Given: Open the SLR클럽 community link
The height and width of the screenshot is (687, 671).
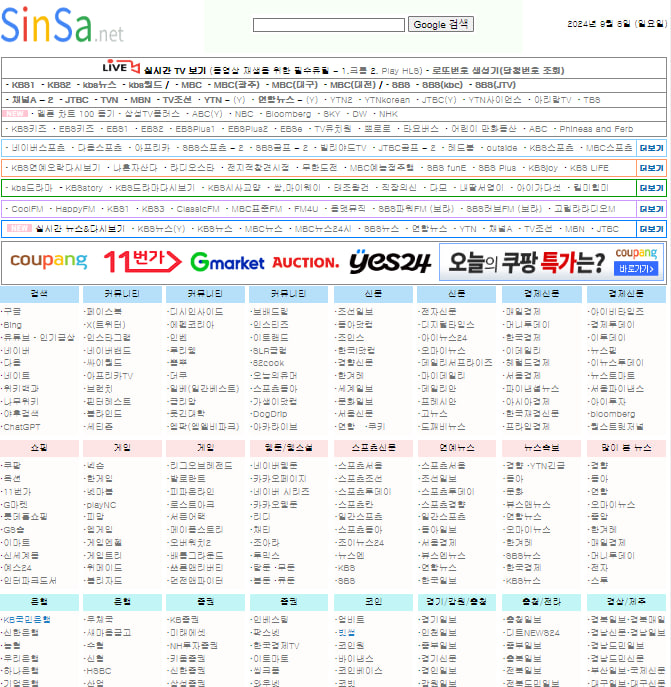Looking at the screenshot, I should coord(269,351).
